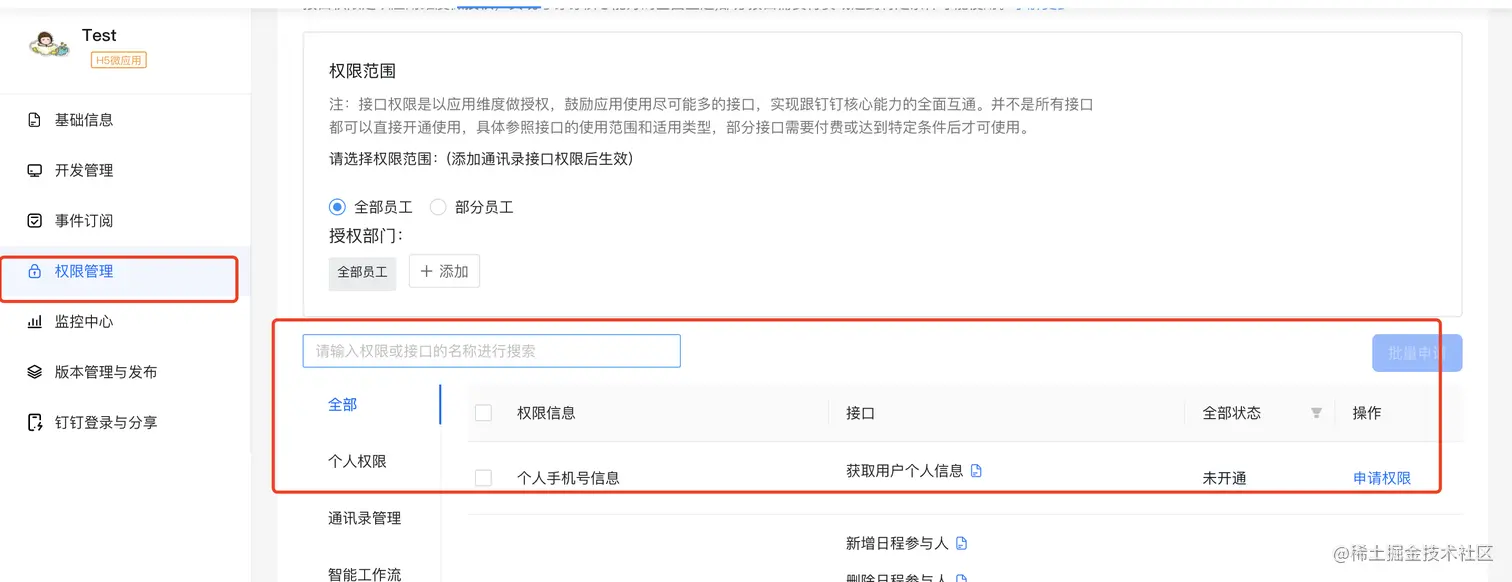Click the 未开通 status cell
Viewport: 1512px width, 582px height.
point(1224,478)
